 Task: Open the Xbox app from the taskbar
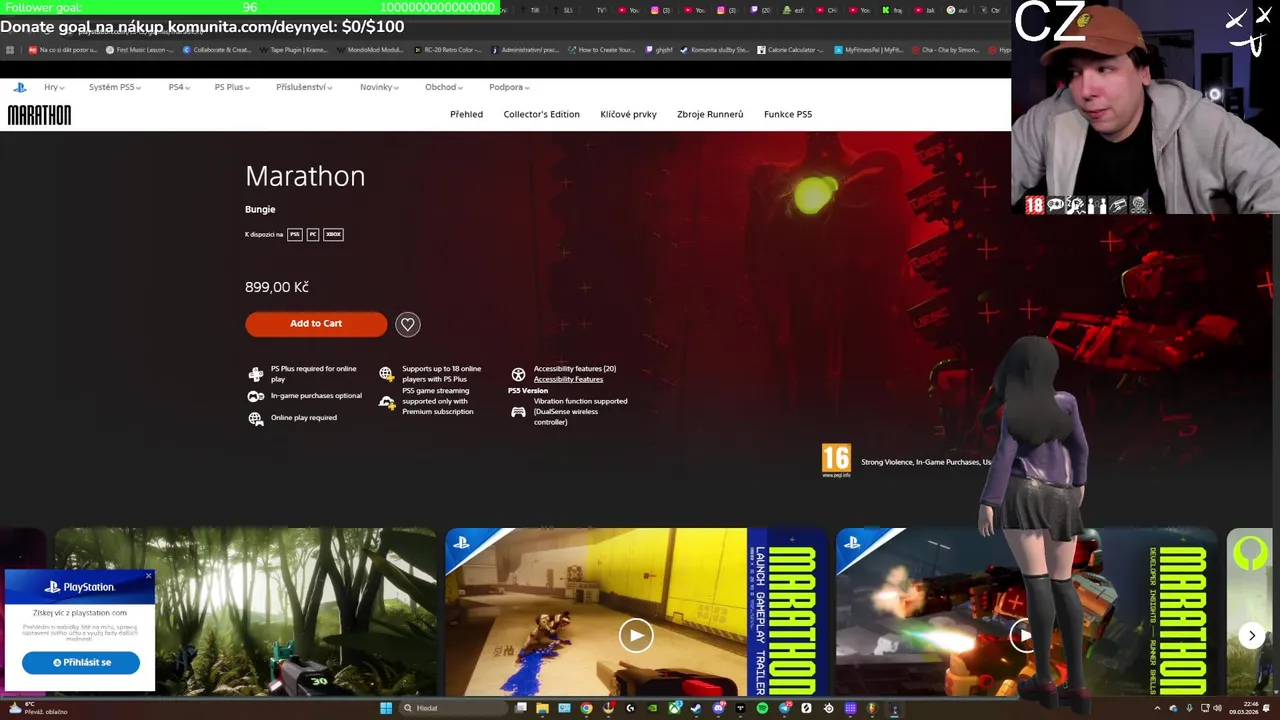[x=675, y=708]
